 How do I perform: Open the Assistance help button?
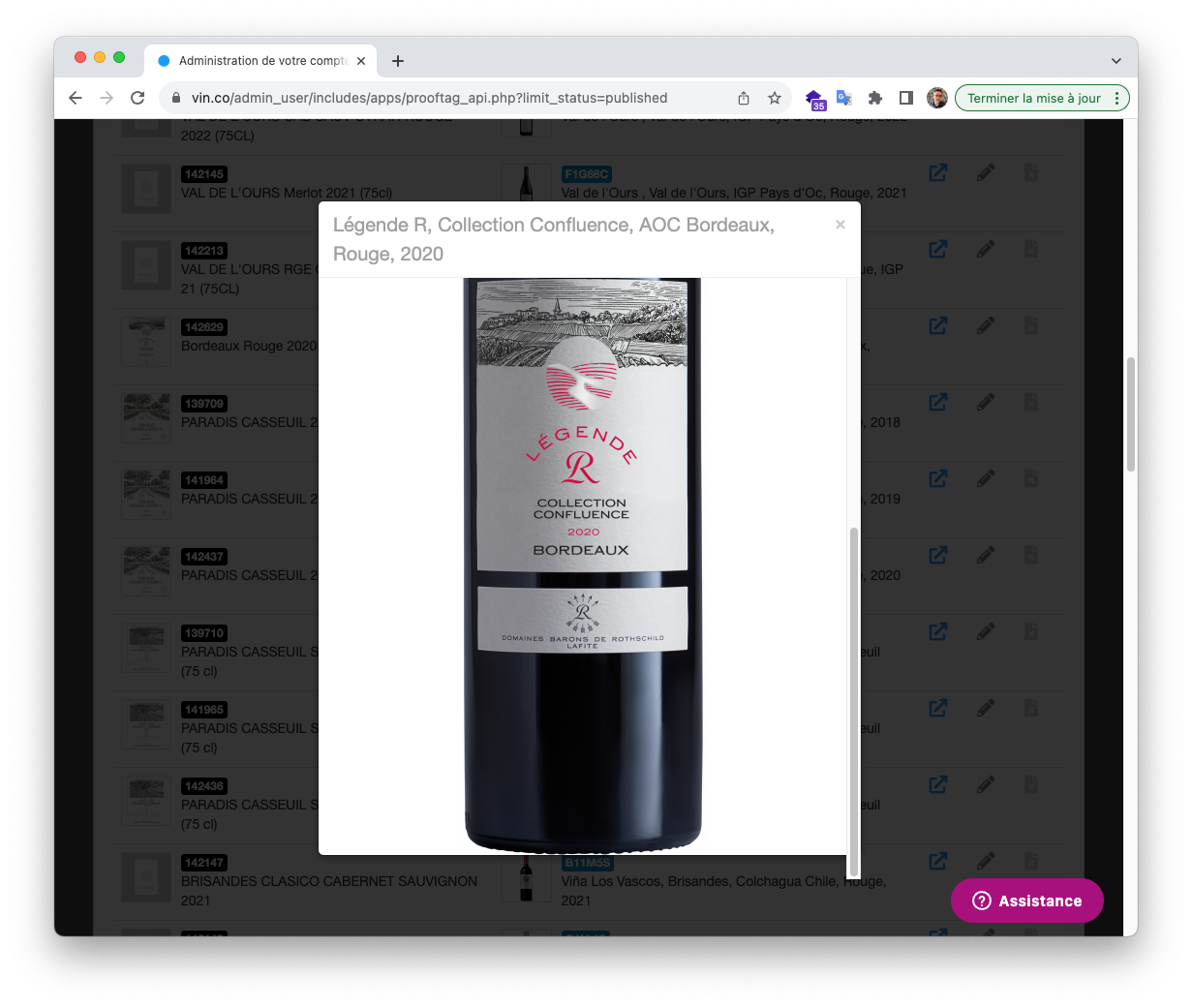pyautogui.click(x=1027, y=901)
